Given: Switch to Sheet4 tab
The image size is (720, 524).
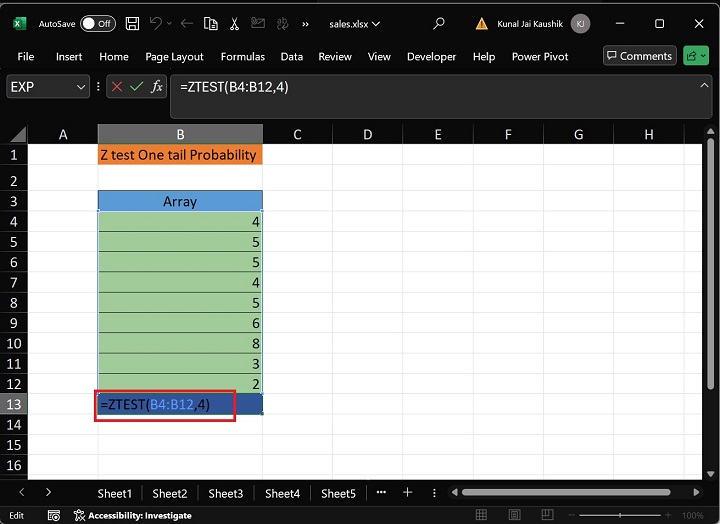Looking at the screenshot, I should [282, 494].
